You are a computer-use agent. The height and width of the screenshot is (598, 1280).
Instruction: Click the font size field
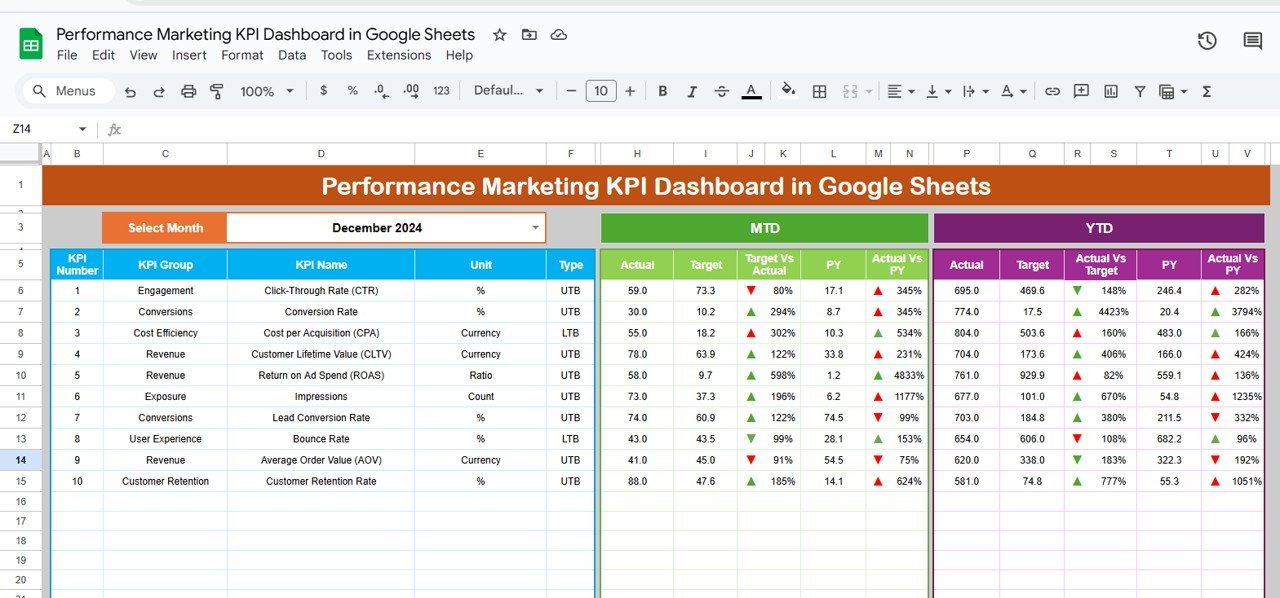pos(600,91)
